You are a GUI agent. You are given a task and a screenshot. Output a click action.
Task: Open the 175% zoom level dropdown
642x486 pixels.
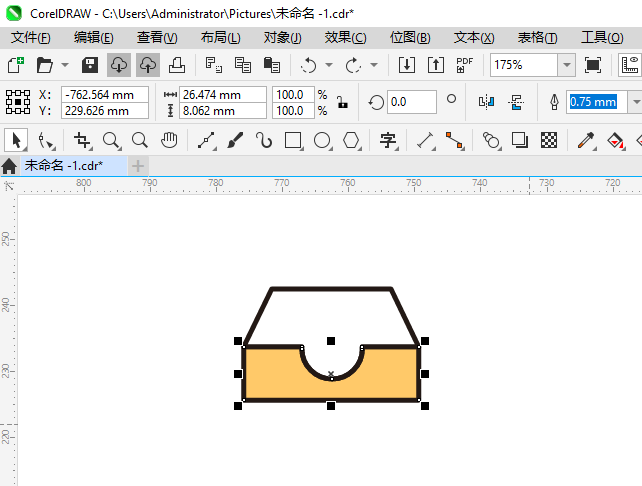567,65
